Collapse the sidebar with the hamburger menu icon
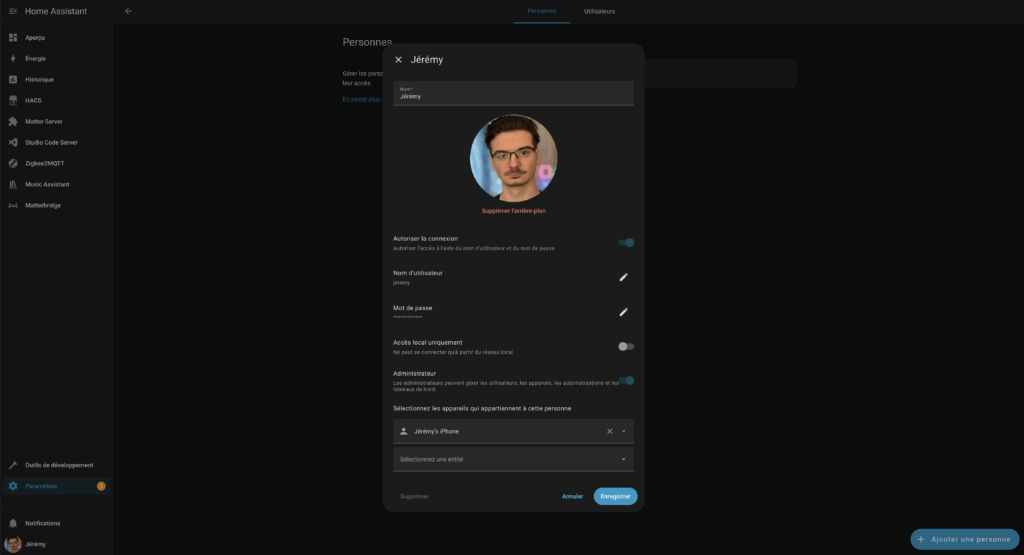Viewport: 1024px width, 555px height. [13, 11]
